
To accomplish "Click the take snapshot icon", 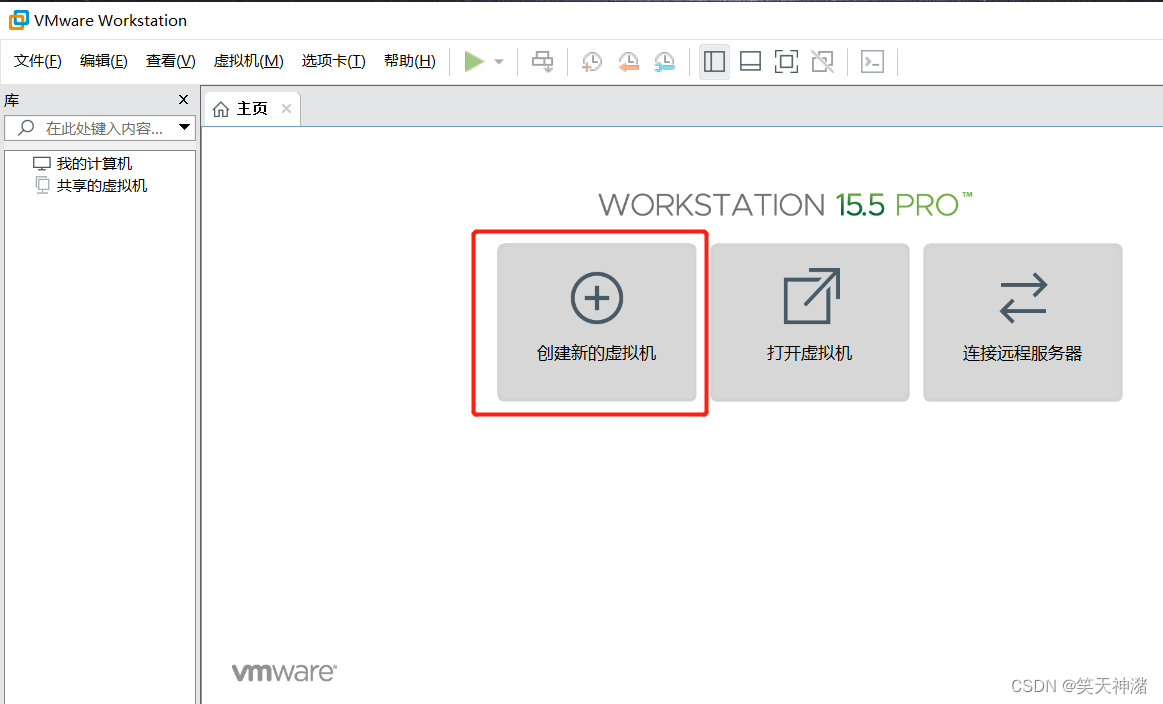I will tap(592, 62).
